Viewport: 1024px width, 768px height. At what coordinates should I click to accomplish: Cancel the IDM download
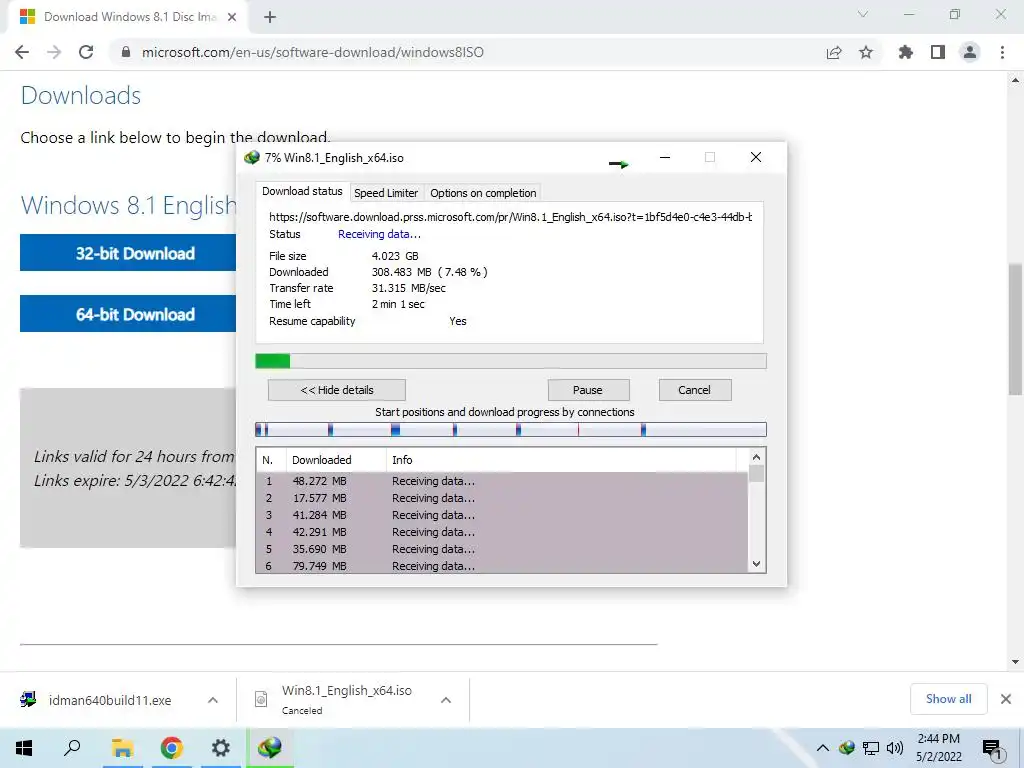pyautogui.click(x=694, y=390)
